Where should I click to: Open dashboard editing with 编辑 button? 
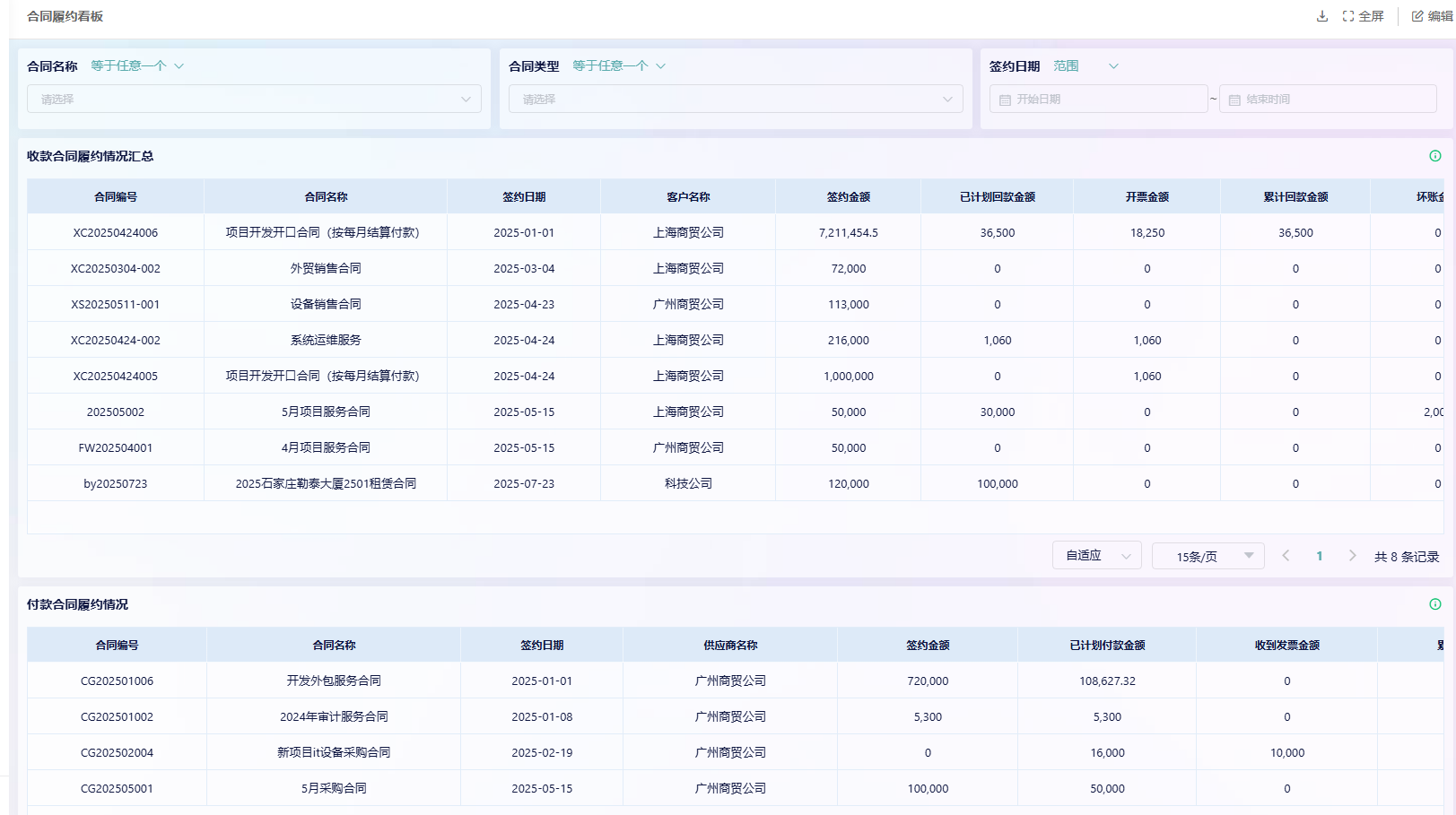1434,16
